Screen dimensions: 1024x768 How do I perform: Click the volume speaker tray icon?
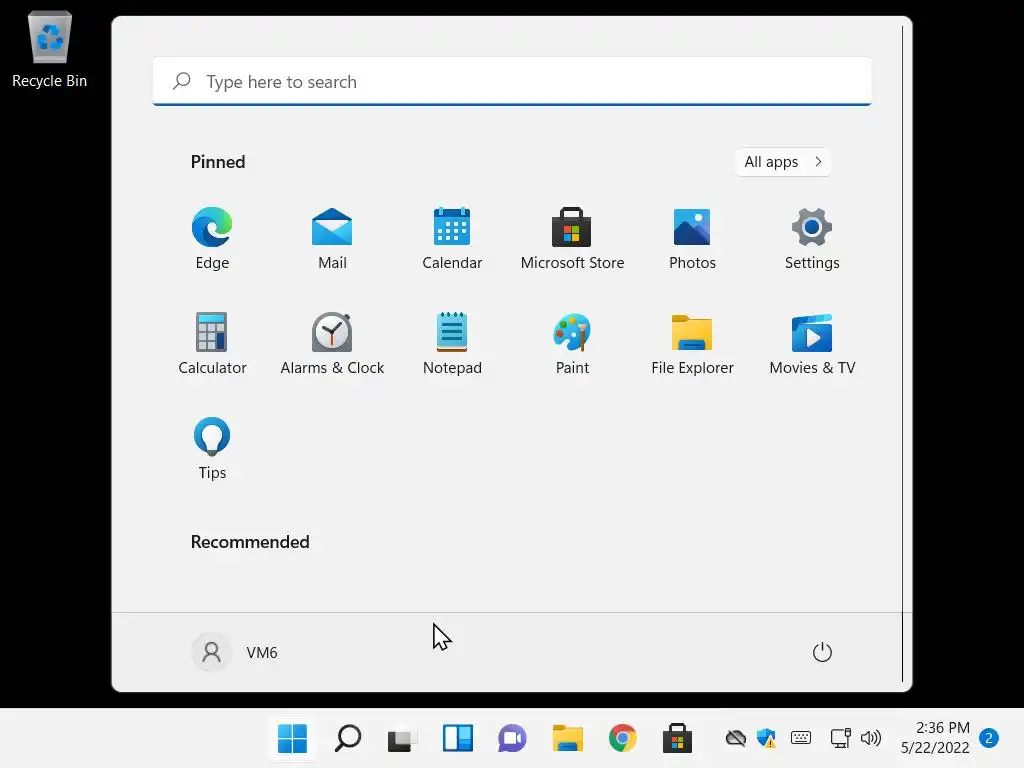pos(871,738)
